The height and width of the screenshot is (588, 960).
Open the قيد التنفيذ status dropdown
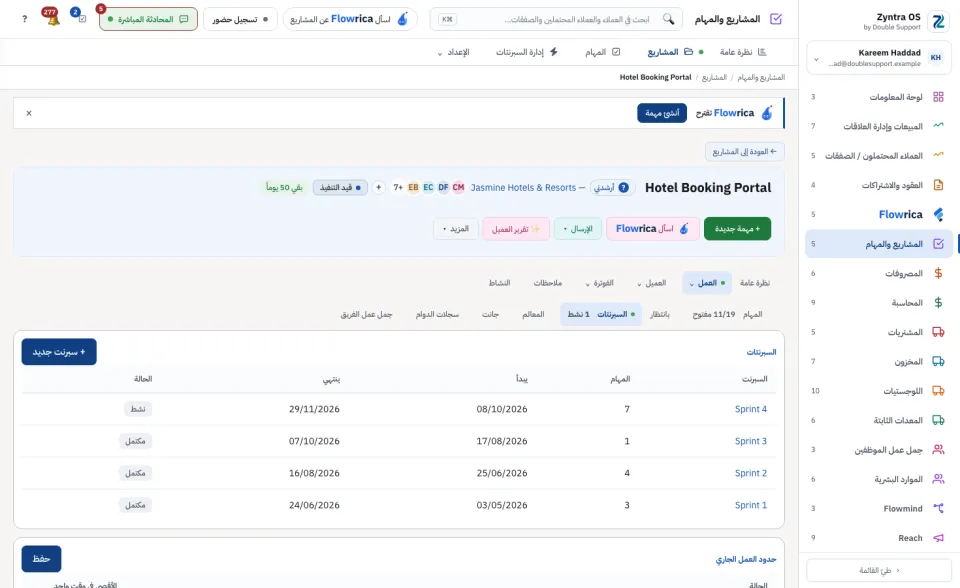click(340, 187)
